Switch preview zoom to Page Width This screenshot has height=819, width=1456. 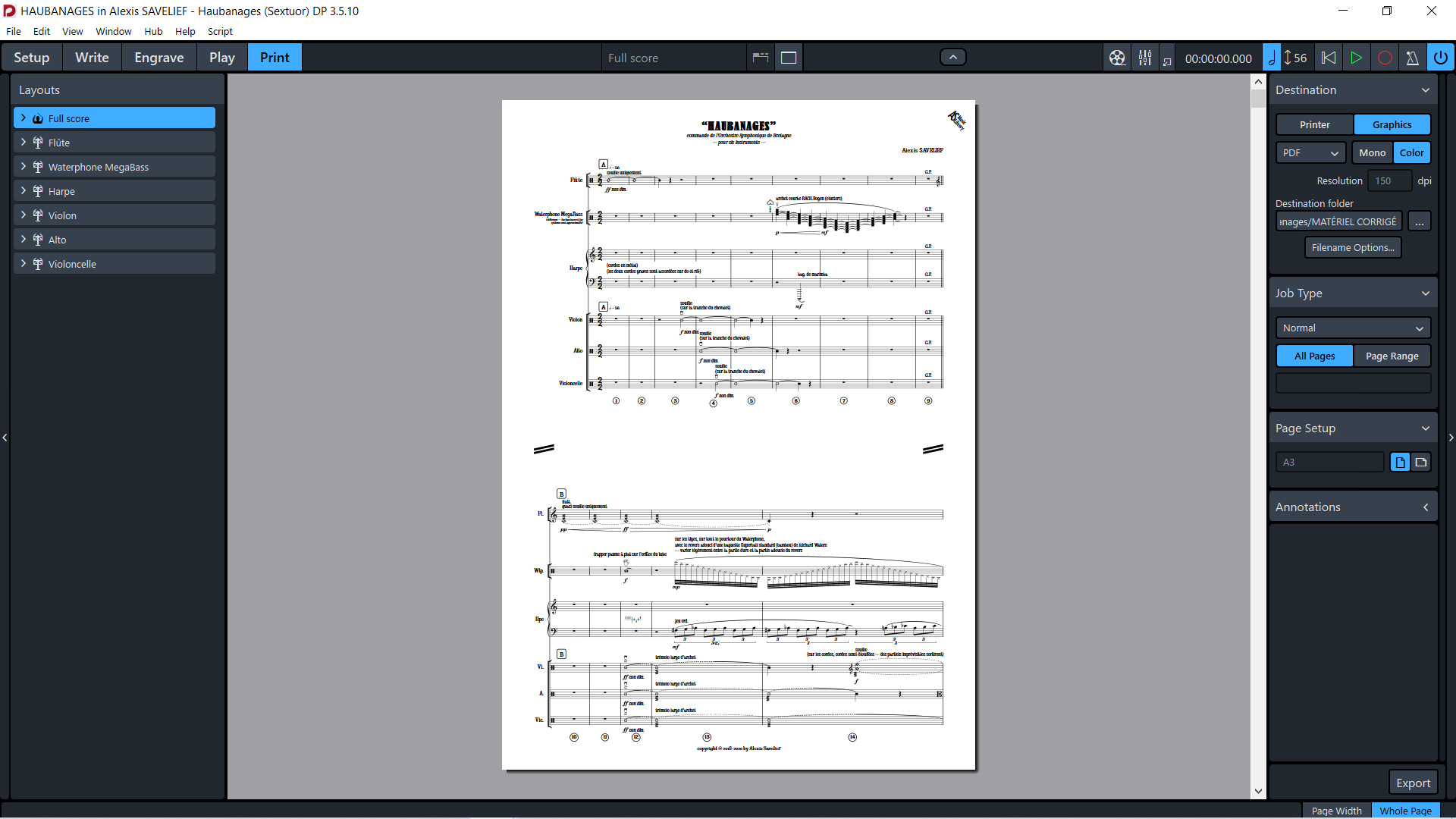click(x=1336, y=811)
